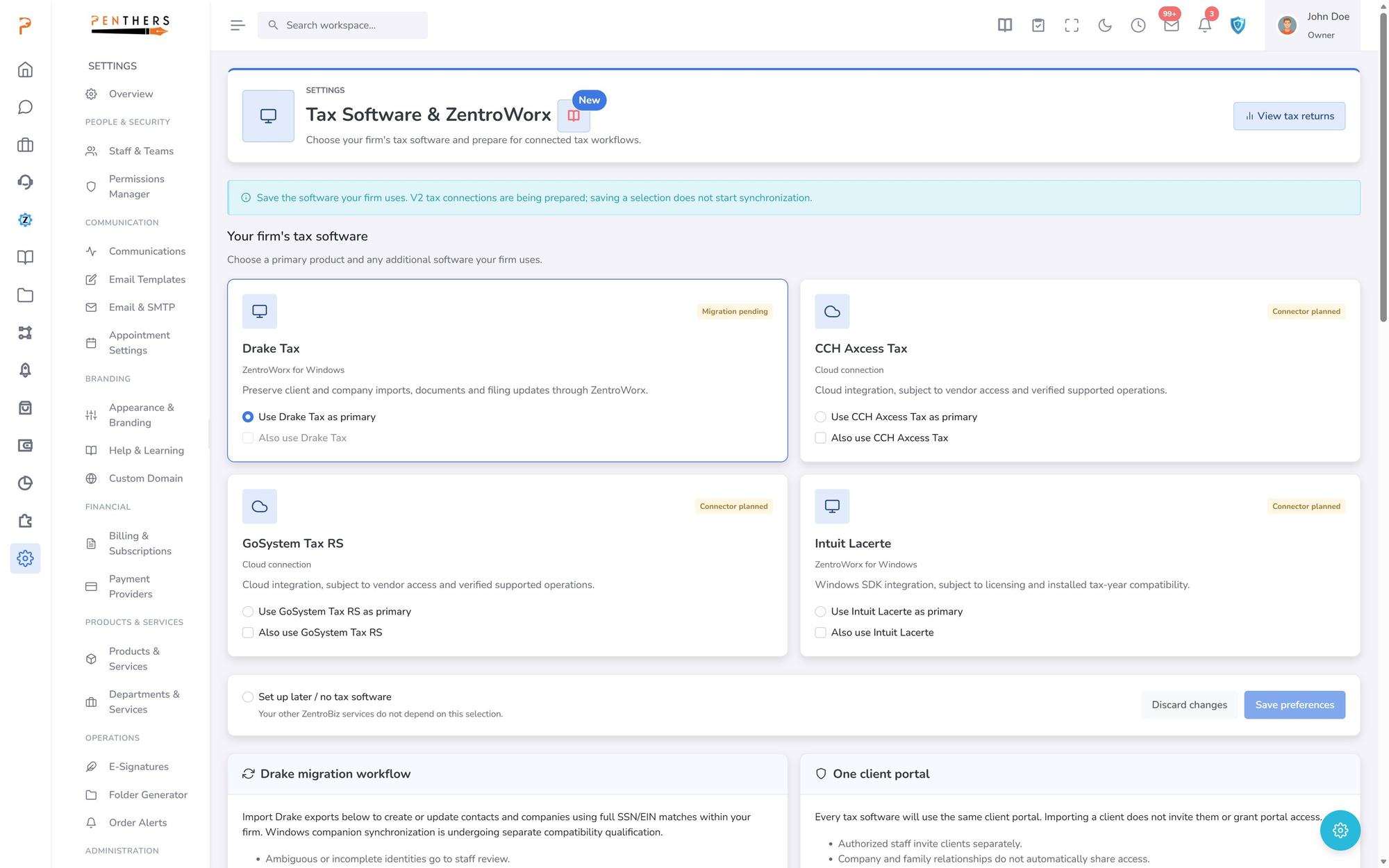Click the briefcase icon in left rail
Image resolution: width=1389 pixels, height=868 pixels.
pyautogui.click(x=25, y=144)
